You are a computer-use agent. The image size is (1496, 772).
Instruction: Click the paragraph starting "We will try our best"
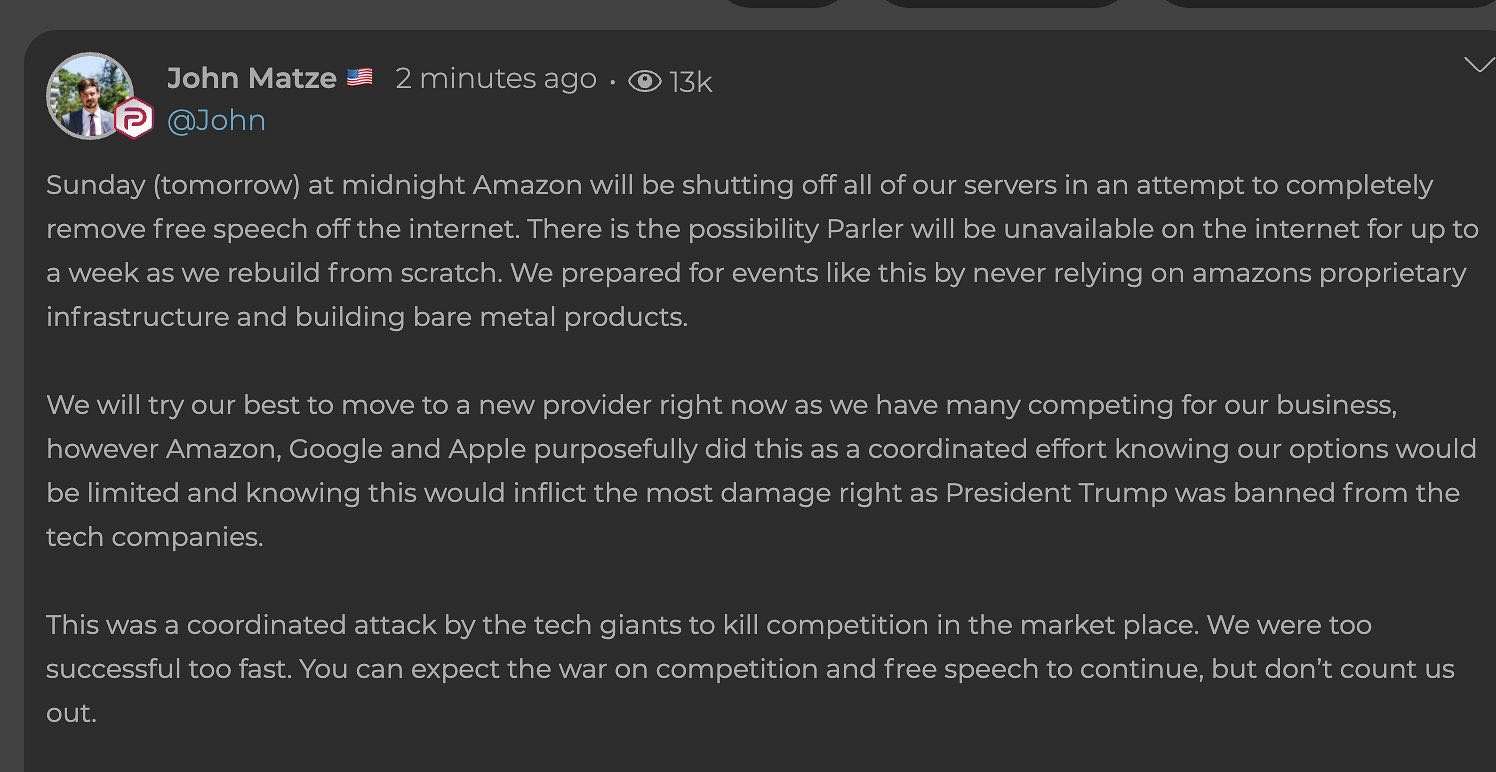[761, 471]
